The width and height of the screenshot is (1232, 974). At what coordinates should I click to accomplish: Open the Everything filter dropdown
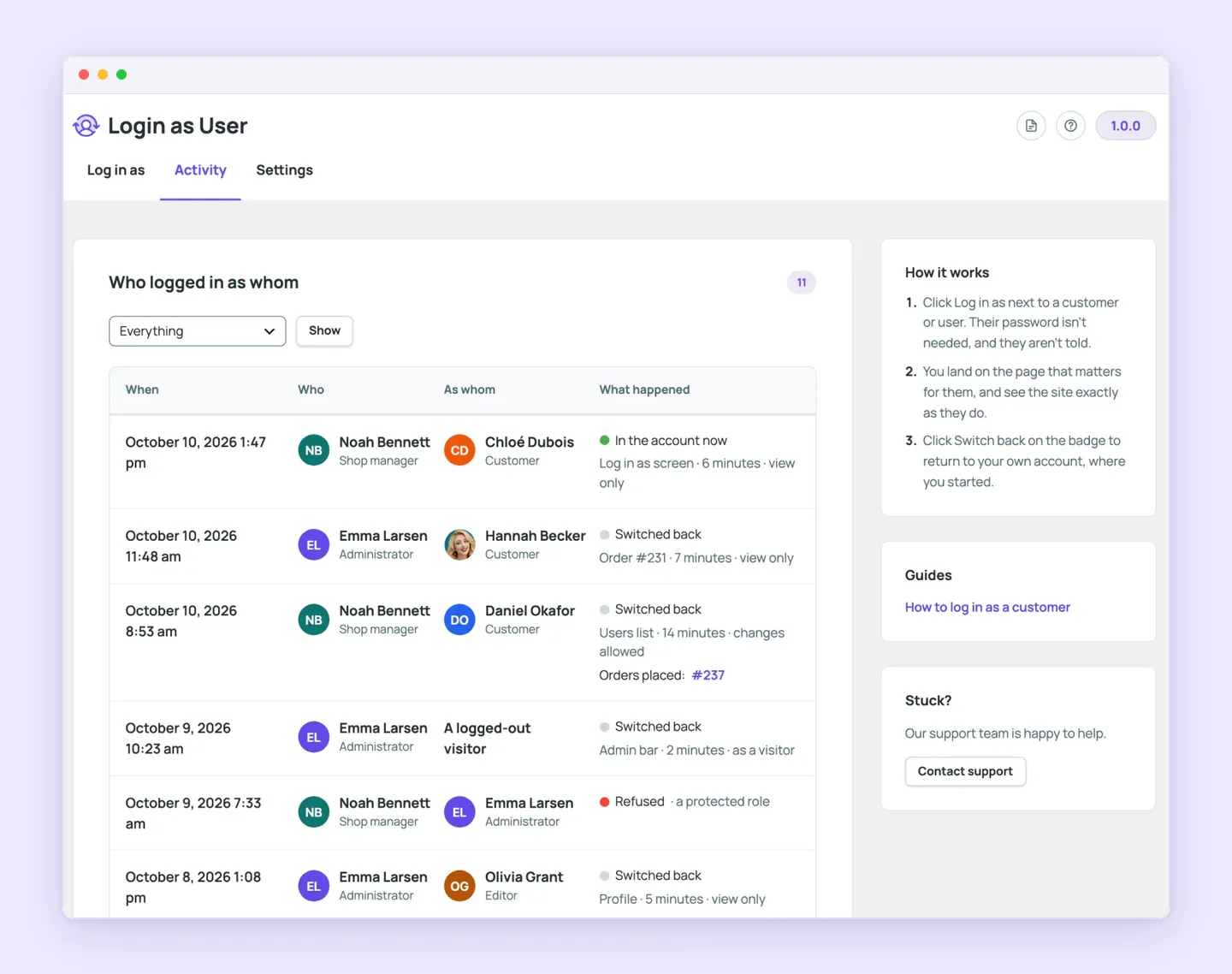point(198,331)
